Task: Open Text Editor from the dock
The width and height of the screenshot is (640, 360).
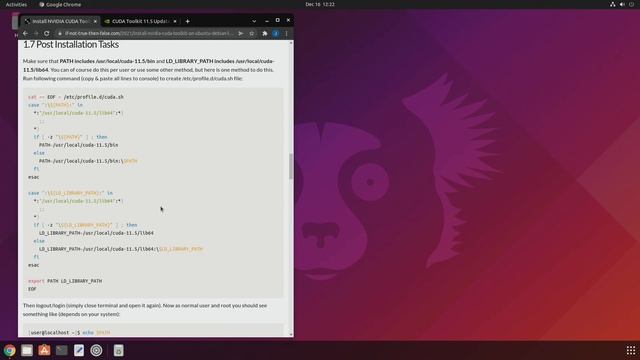Action: [x=79, y=350]
